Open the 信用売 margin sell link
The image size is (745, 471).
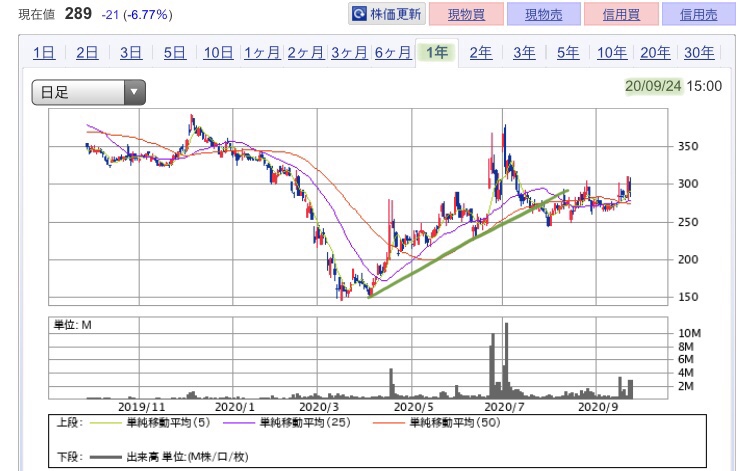pos(698,14)
